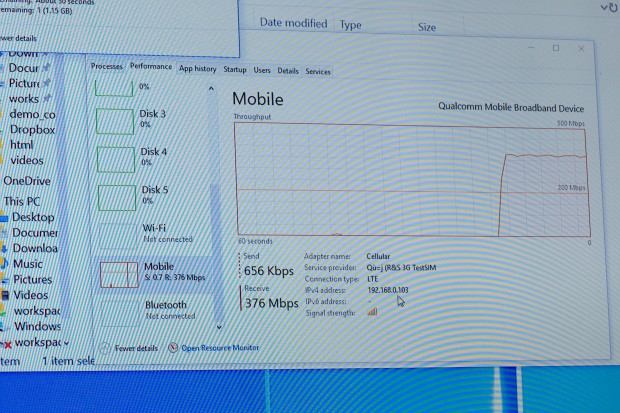Open Windows drive in Explorer sidebar
Screen dimensions: 620x413
tap(38, 326)
